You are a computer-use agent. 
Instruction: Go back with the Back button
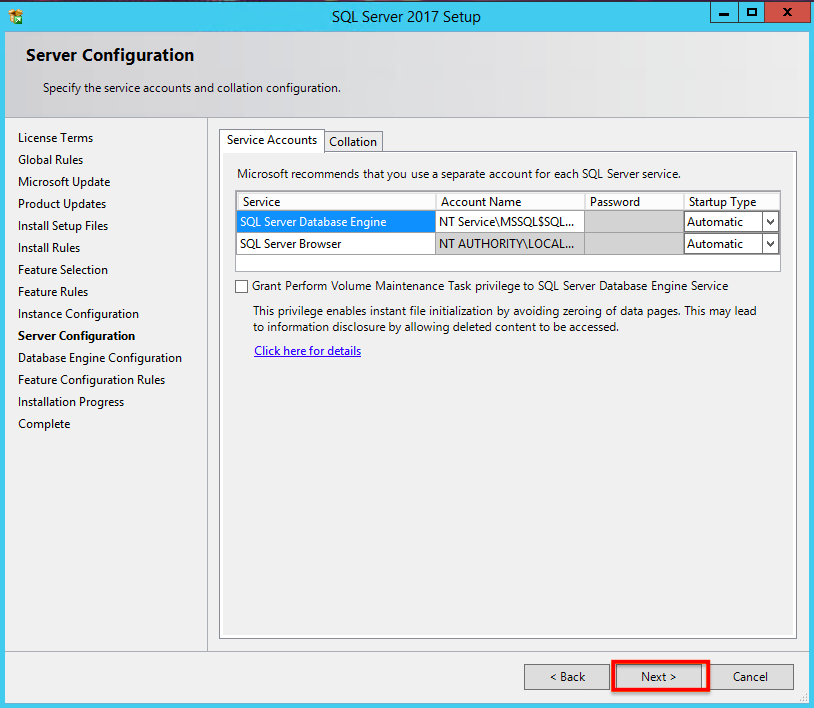(567, 677)
